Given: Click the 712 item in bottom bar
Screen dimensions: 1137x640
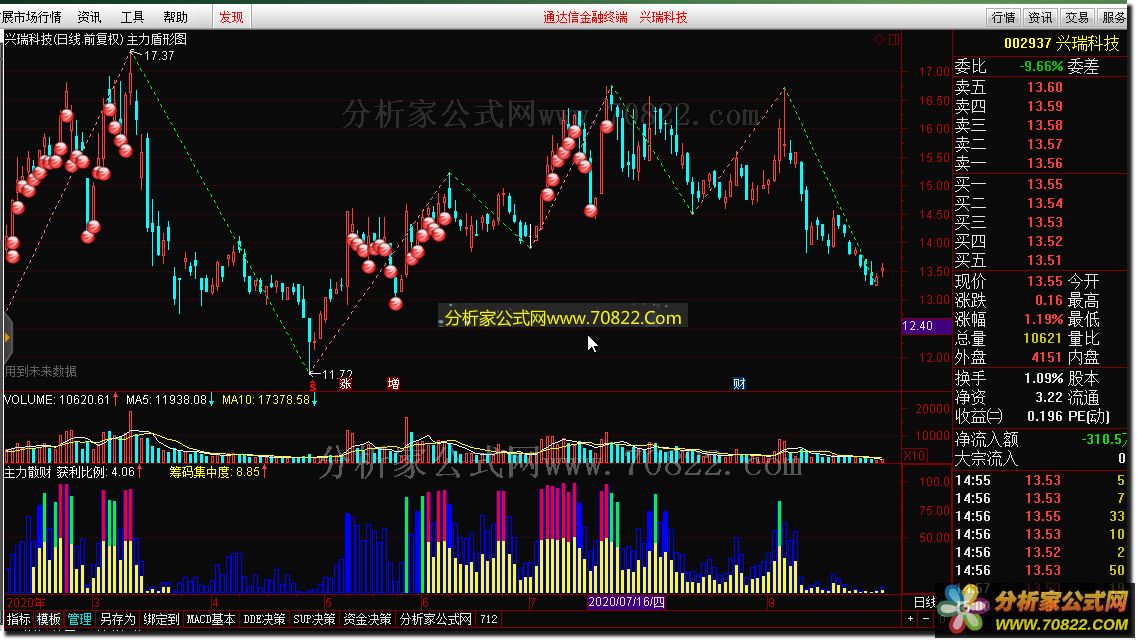Looking at the screenshot, I should click(x=489, y=619).
